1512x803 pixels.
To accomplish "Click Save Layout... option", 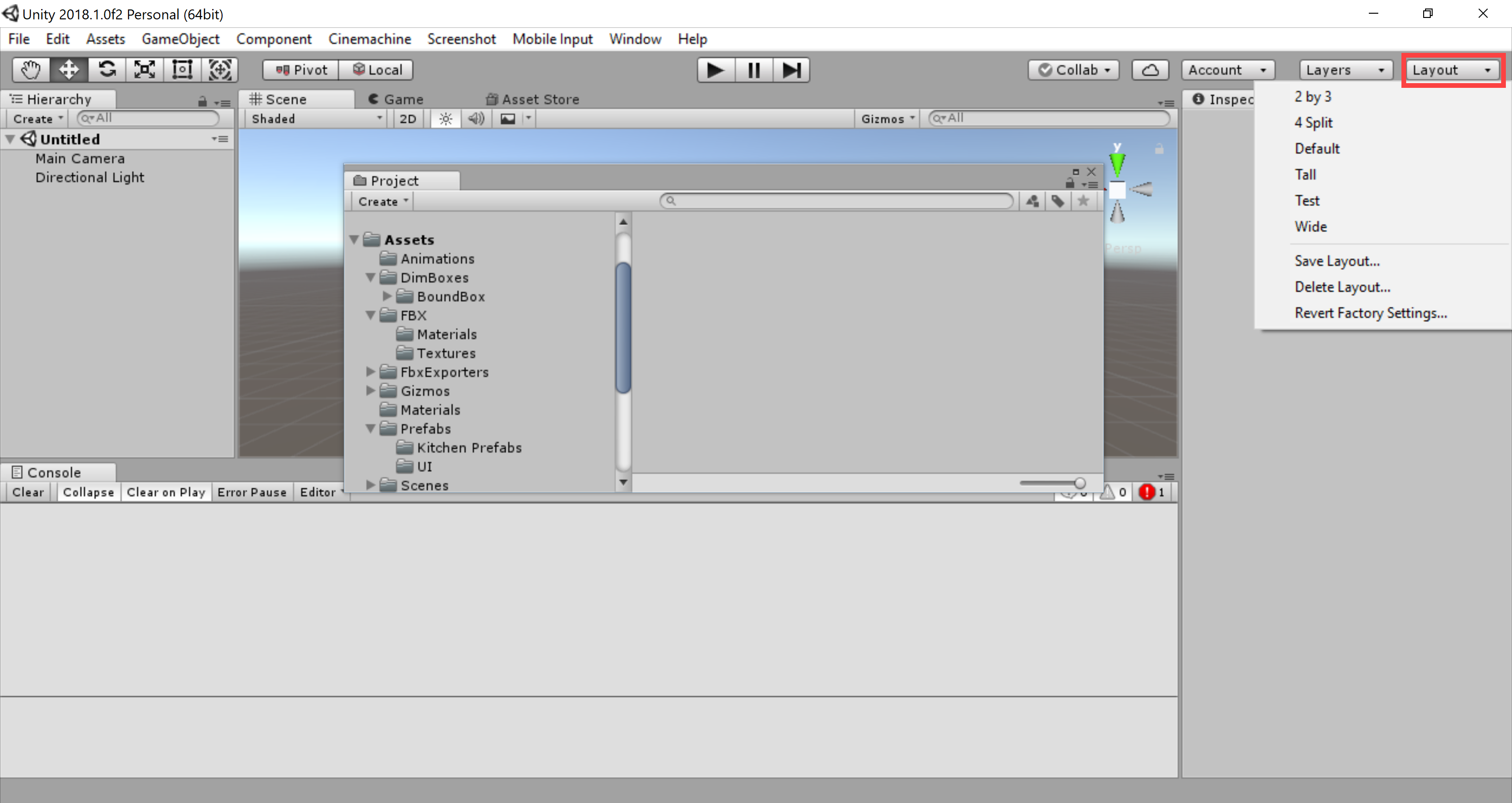I will pyautogui.click(x=1337, y=261).
